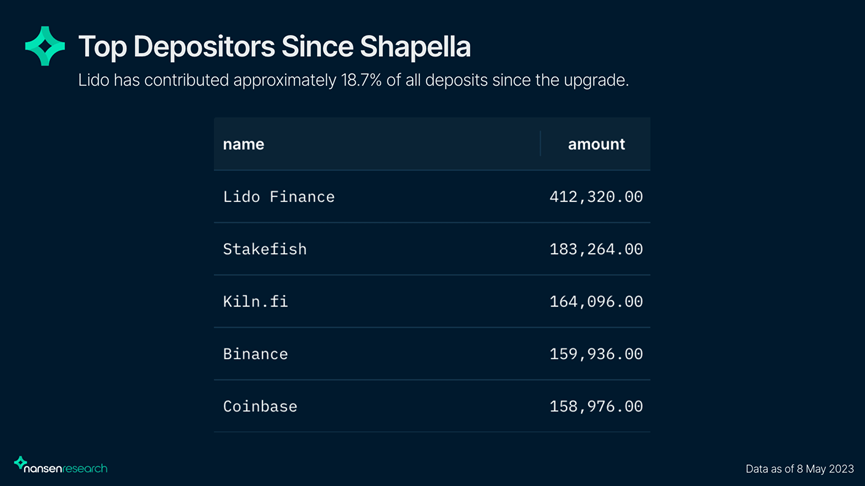
Task: Click the 'name' column header
Action: point(243,144)
